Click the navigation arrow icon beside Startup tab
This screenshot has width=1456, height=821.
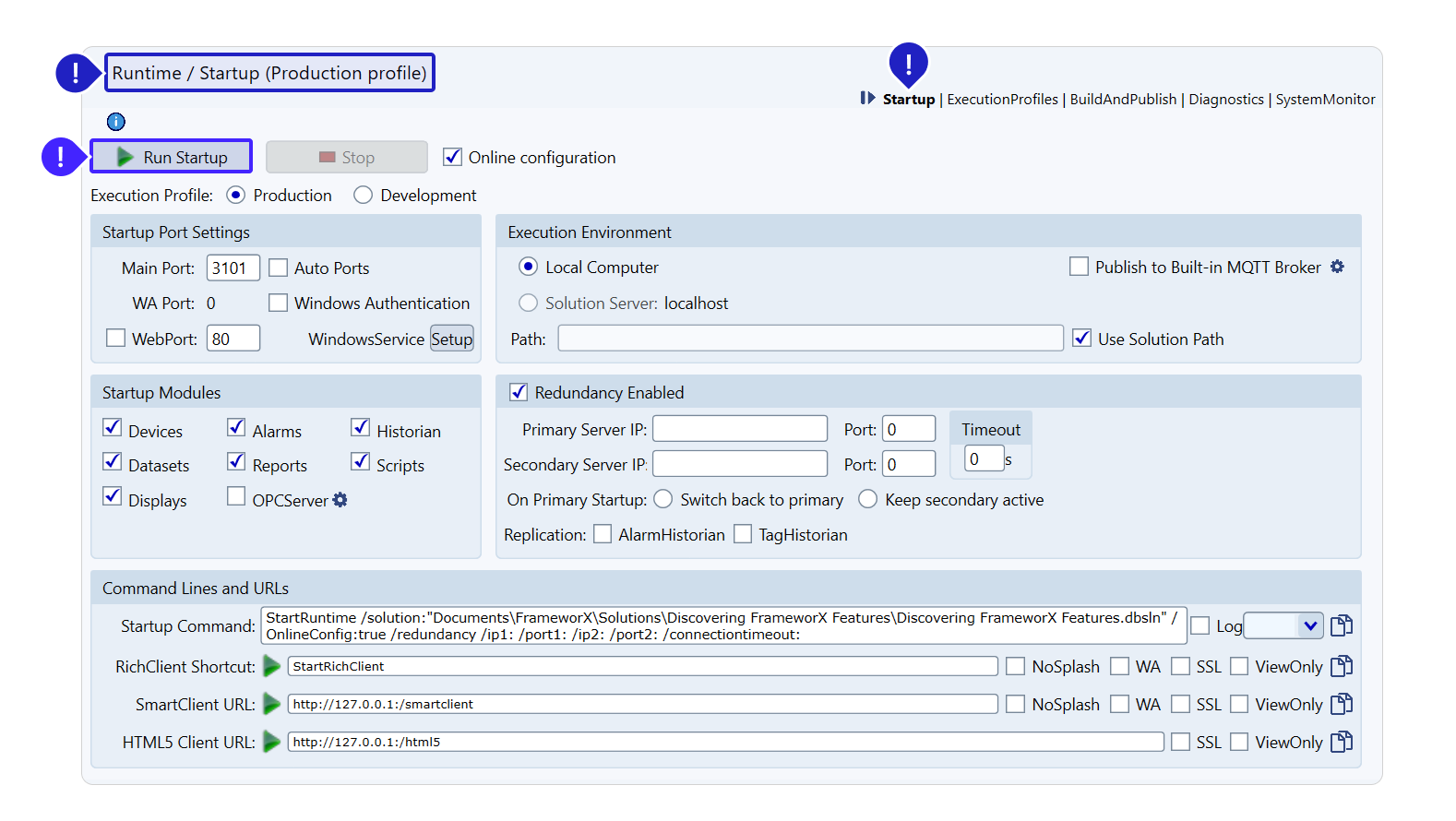coord(867,98)
